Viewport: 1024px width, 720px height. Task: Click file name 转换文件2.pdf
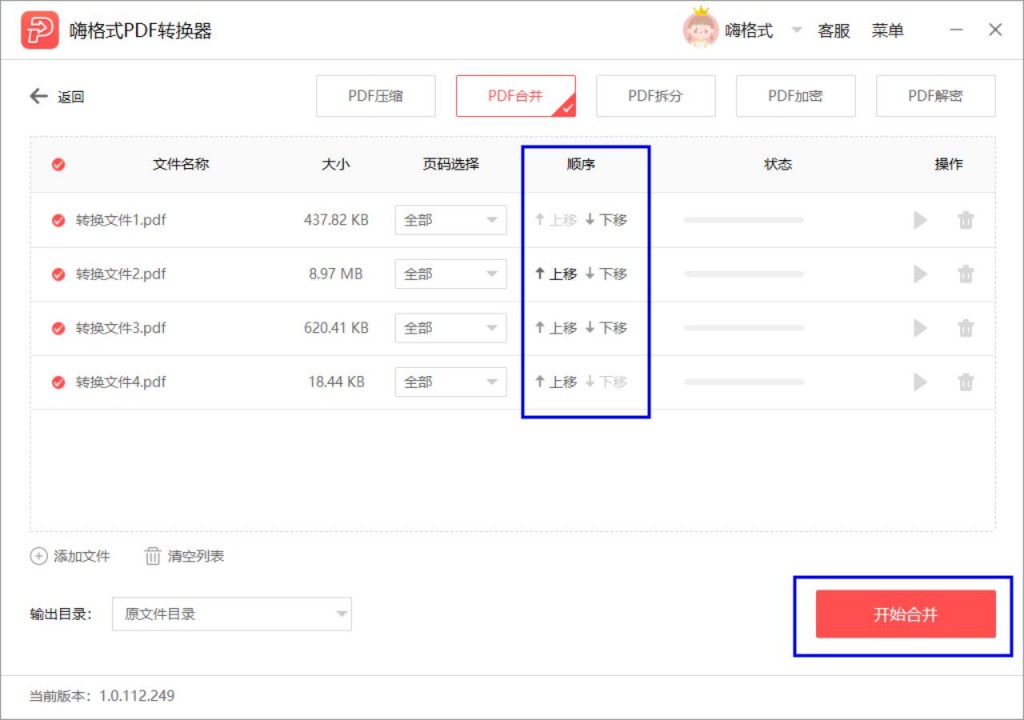[121, 274]
